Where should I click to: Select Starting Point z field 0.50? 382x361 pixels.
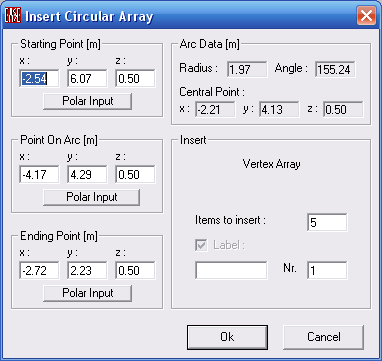click(x=135, y=79)
